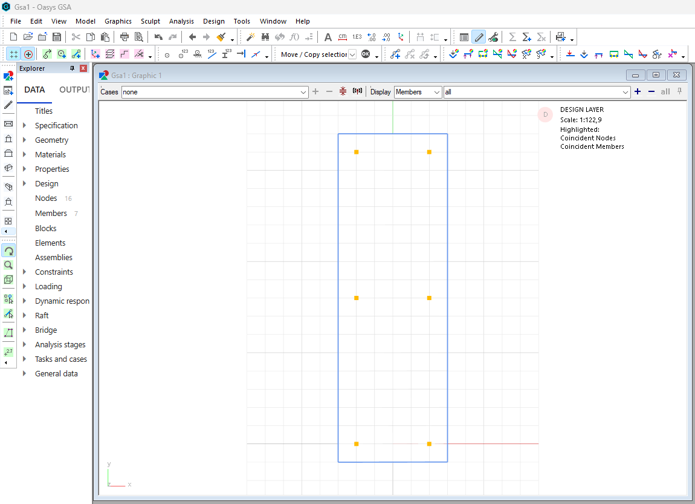Switch to the OUTPUT tab in Explorer
The image size is (695, 504).
click(x=74, y=90)
